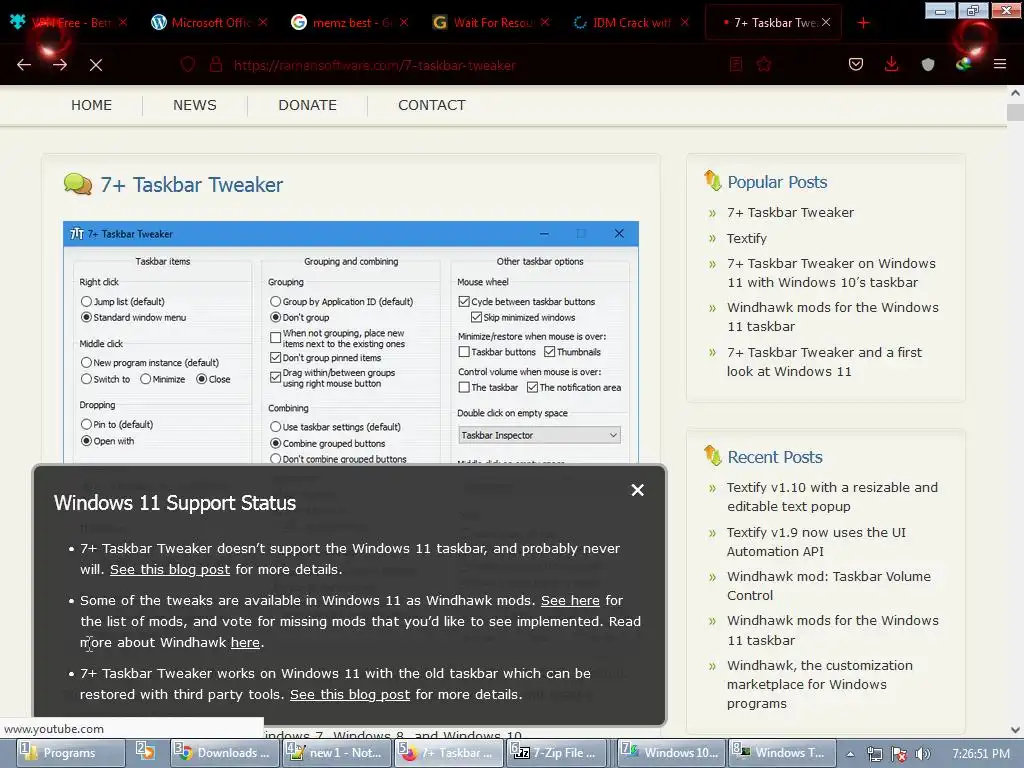Select middle click 'Close' radio in screenshot
The width and height of the screenshot is (1024, 768).
tap(202, 379)
